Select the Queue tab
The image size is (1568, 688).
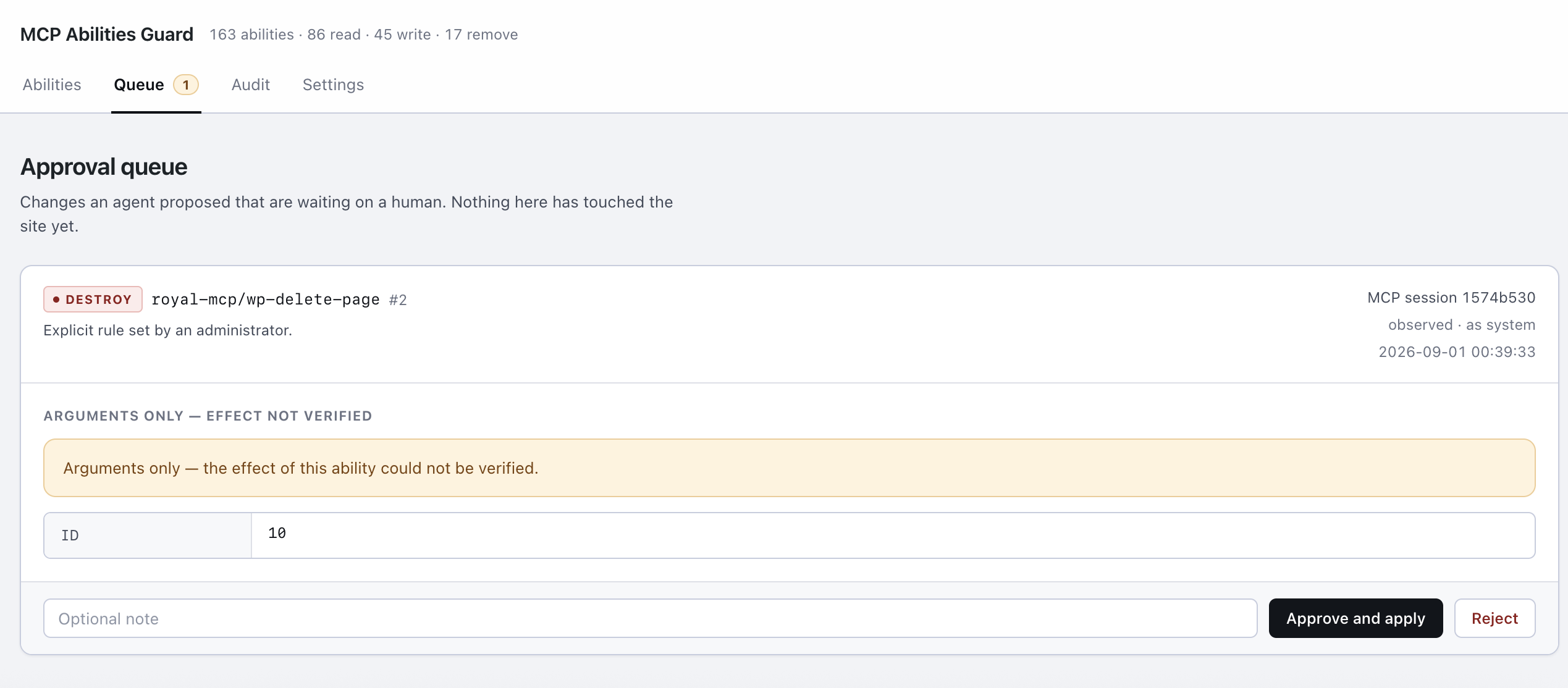(x=156, y=85)
